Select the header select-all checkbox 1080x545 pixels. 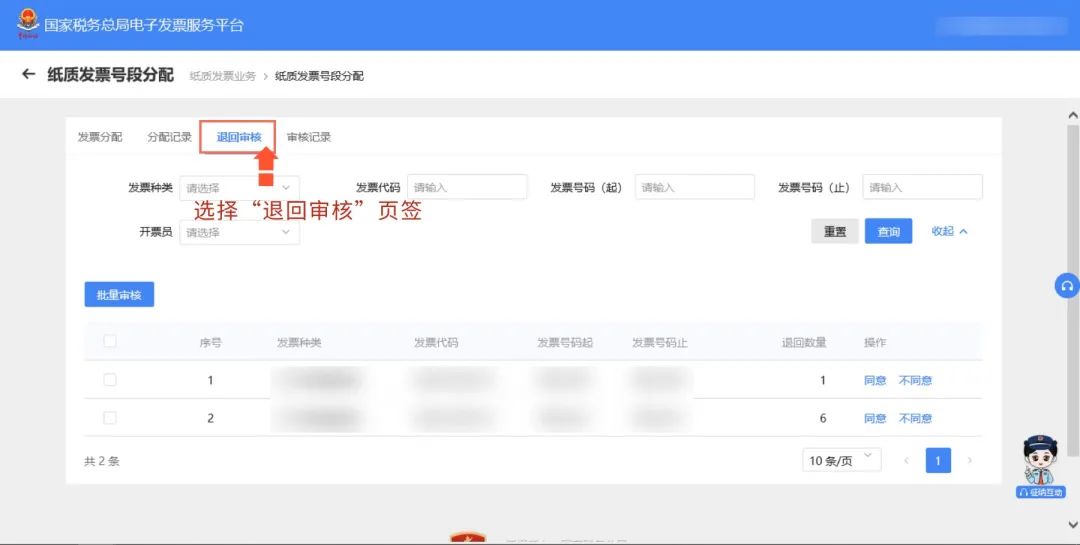(110, 342)
